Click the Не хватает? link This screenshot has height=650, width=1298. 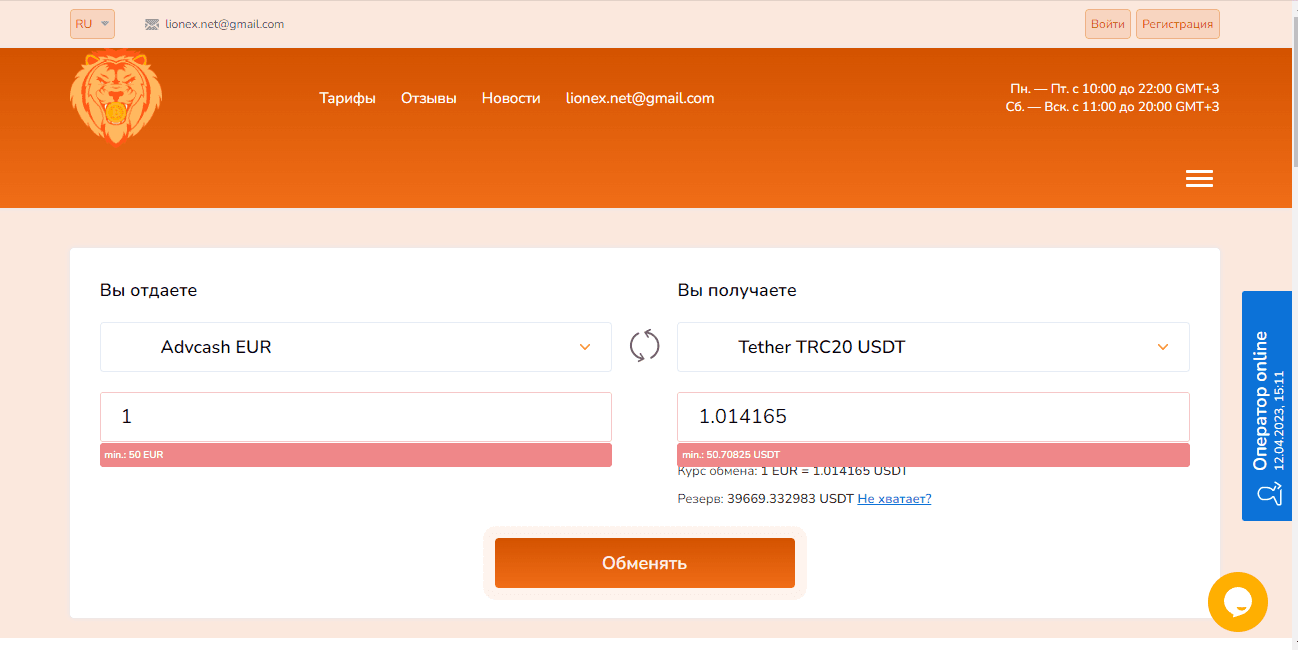(894, 498)
